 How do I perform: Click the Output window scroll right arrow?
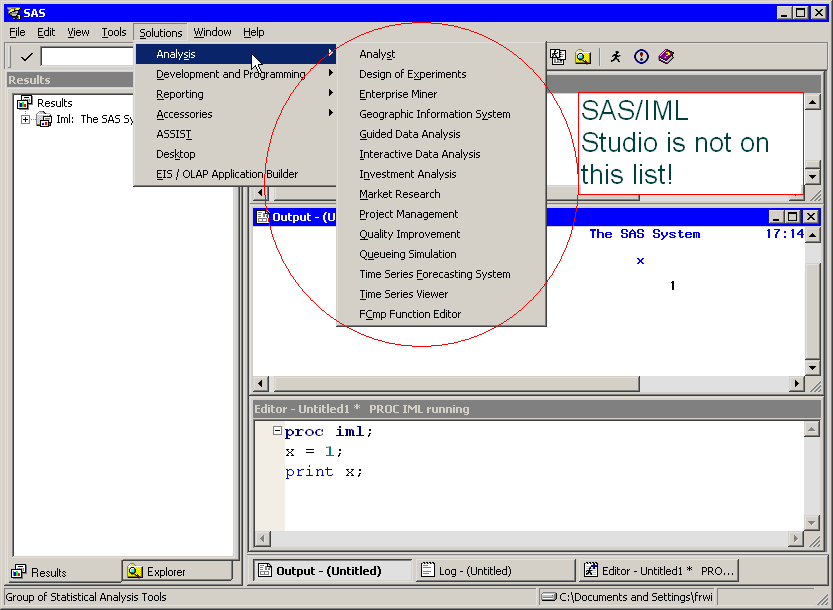point(796,383)
